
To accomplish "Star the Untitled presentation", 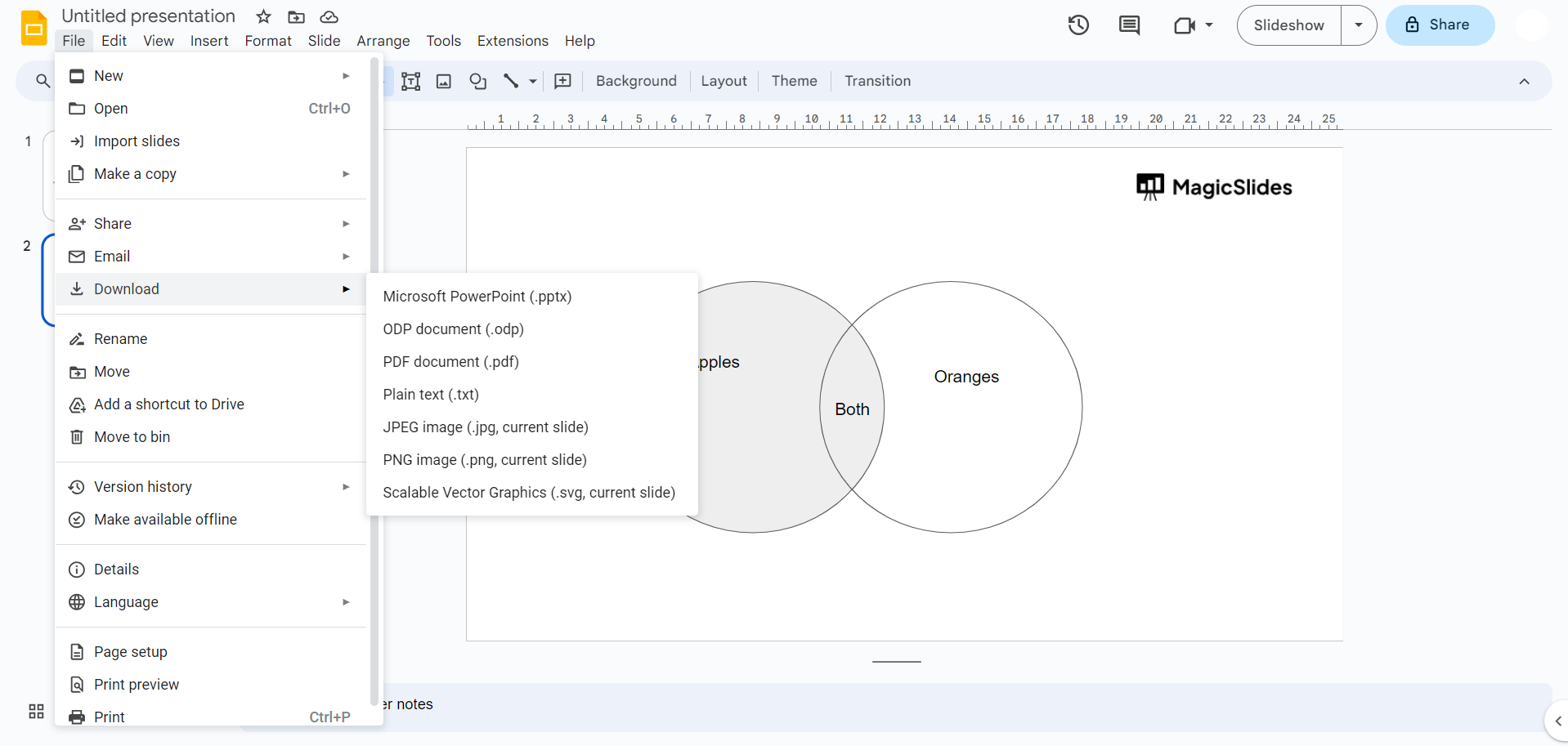I will 263,17.
